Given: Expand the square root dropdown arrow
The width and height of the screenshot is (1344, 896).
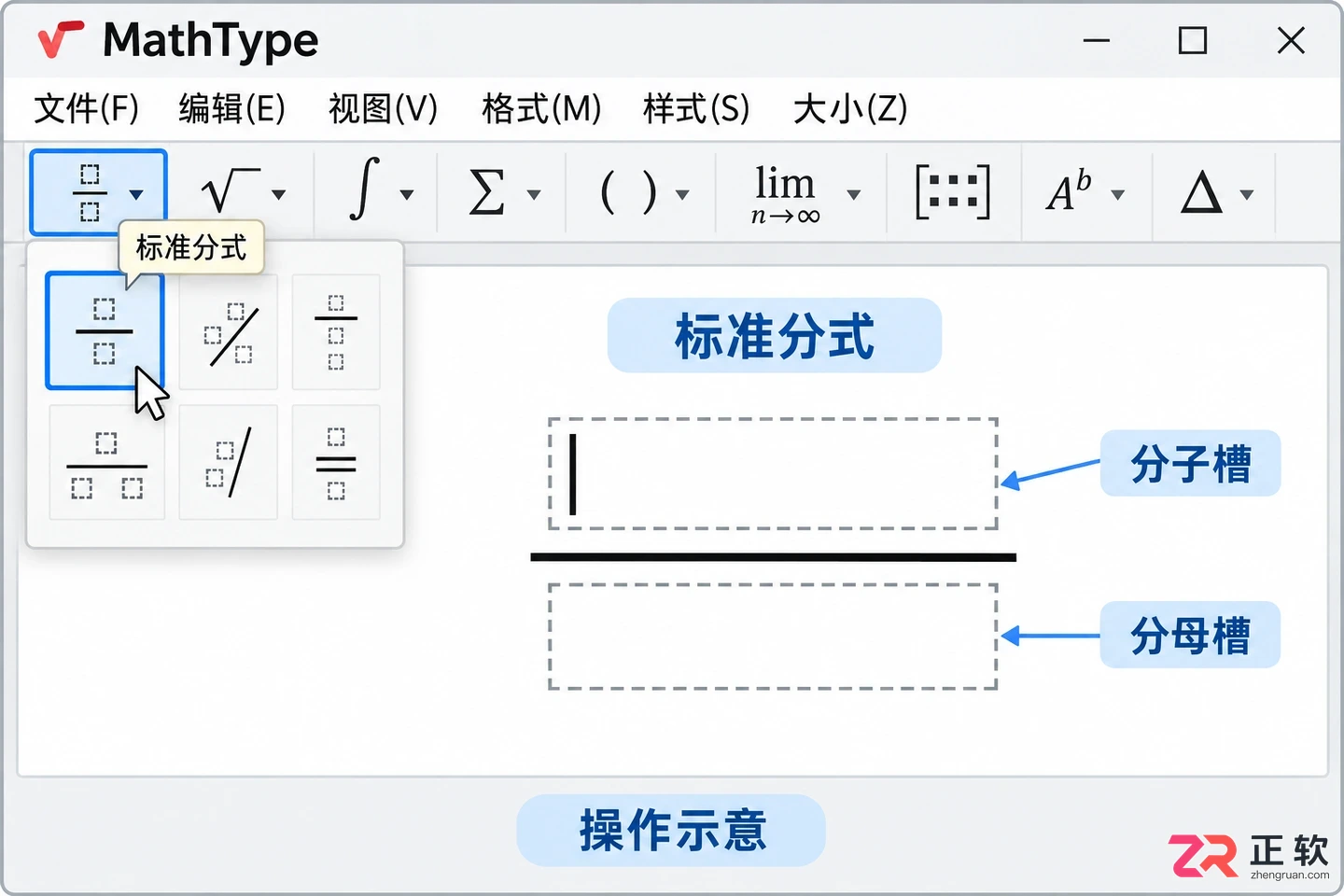Looking at the screenshot, I should pyautogui.click(x=278, y=194).
